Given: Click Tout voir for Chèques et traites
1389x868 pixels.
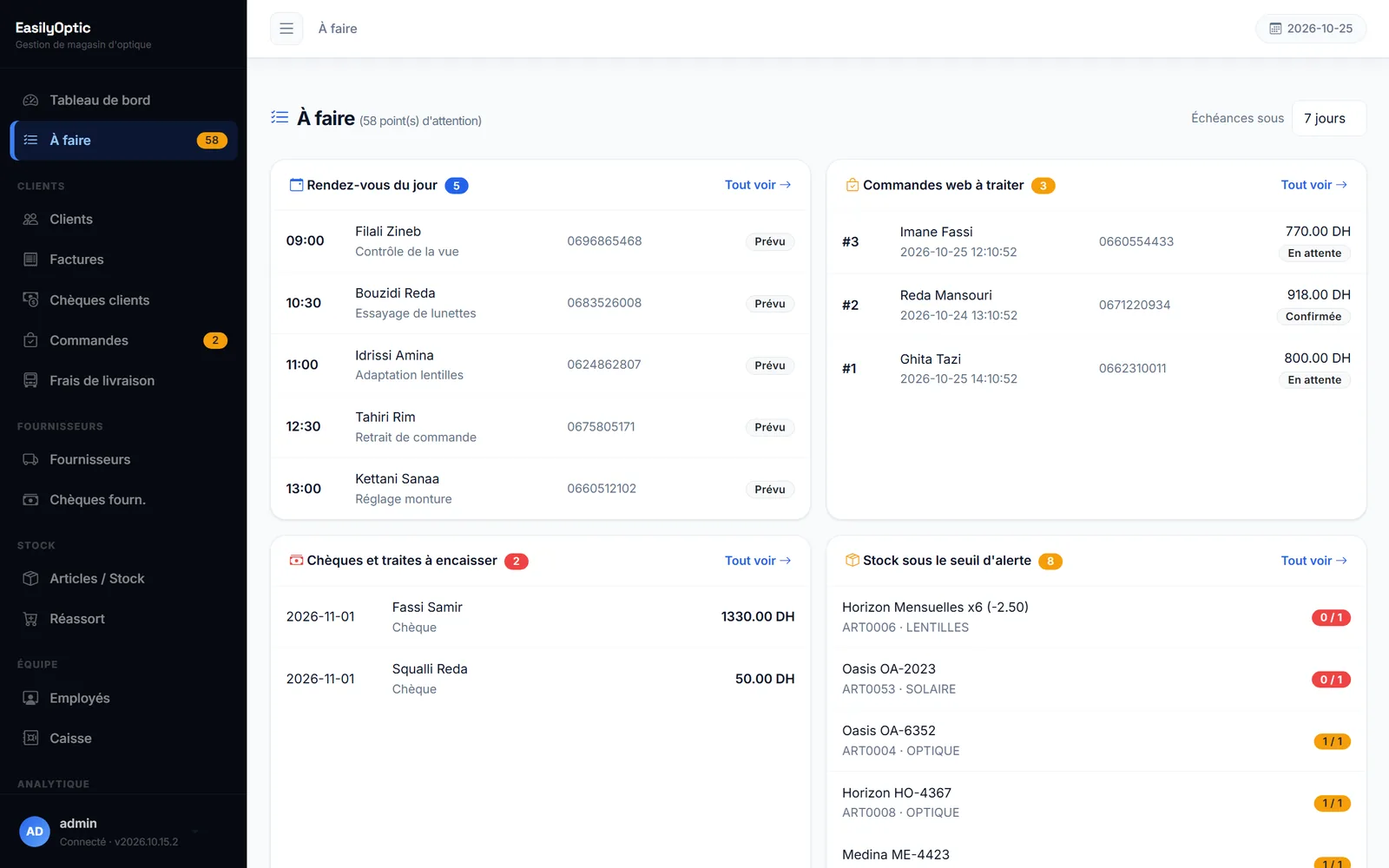Looking at the screenshot, I should tap(758, 561).
